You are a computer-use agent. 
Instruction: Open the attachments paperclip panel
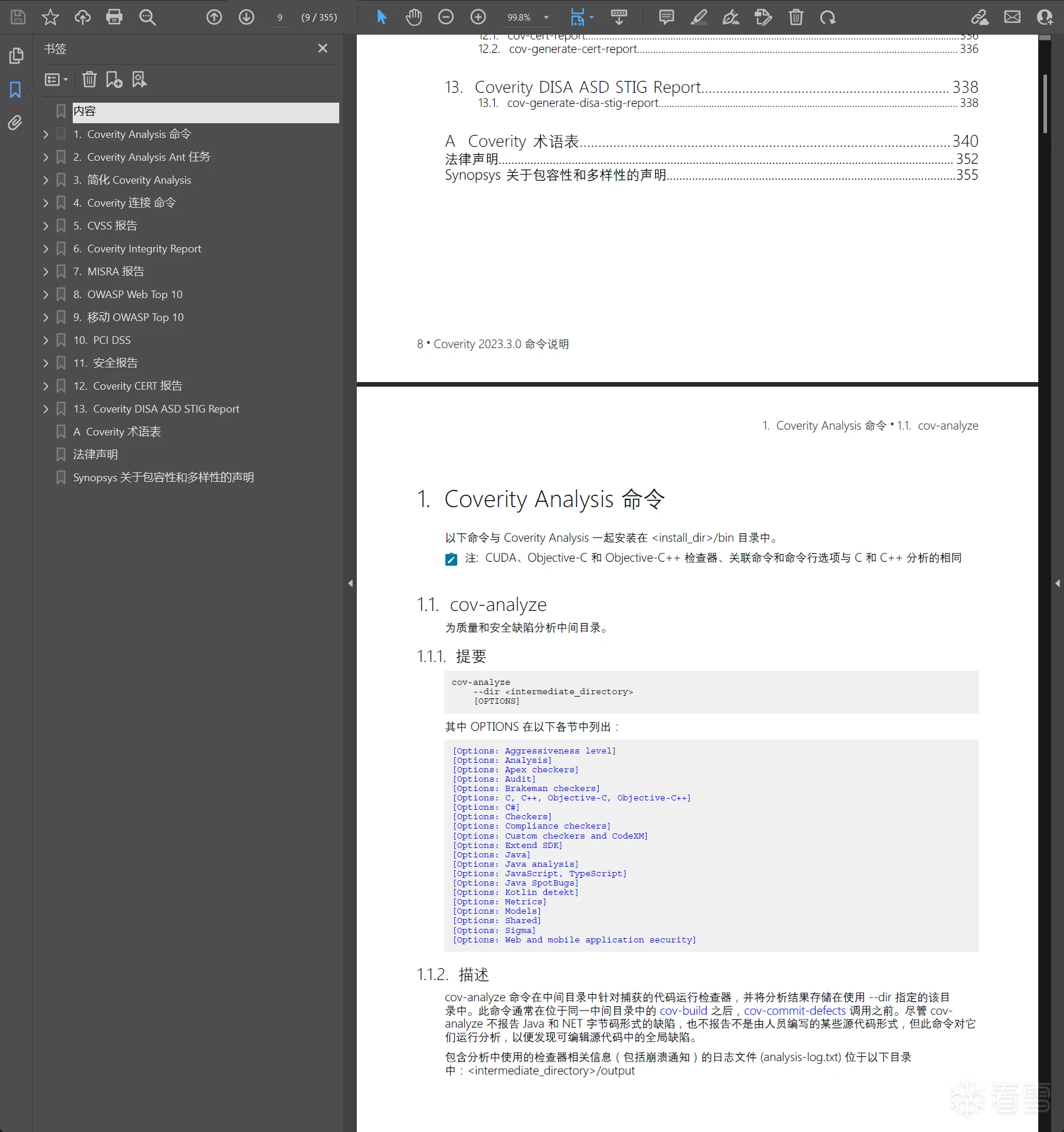pyautogui.click(x=15, y=123)
